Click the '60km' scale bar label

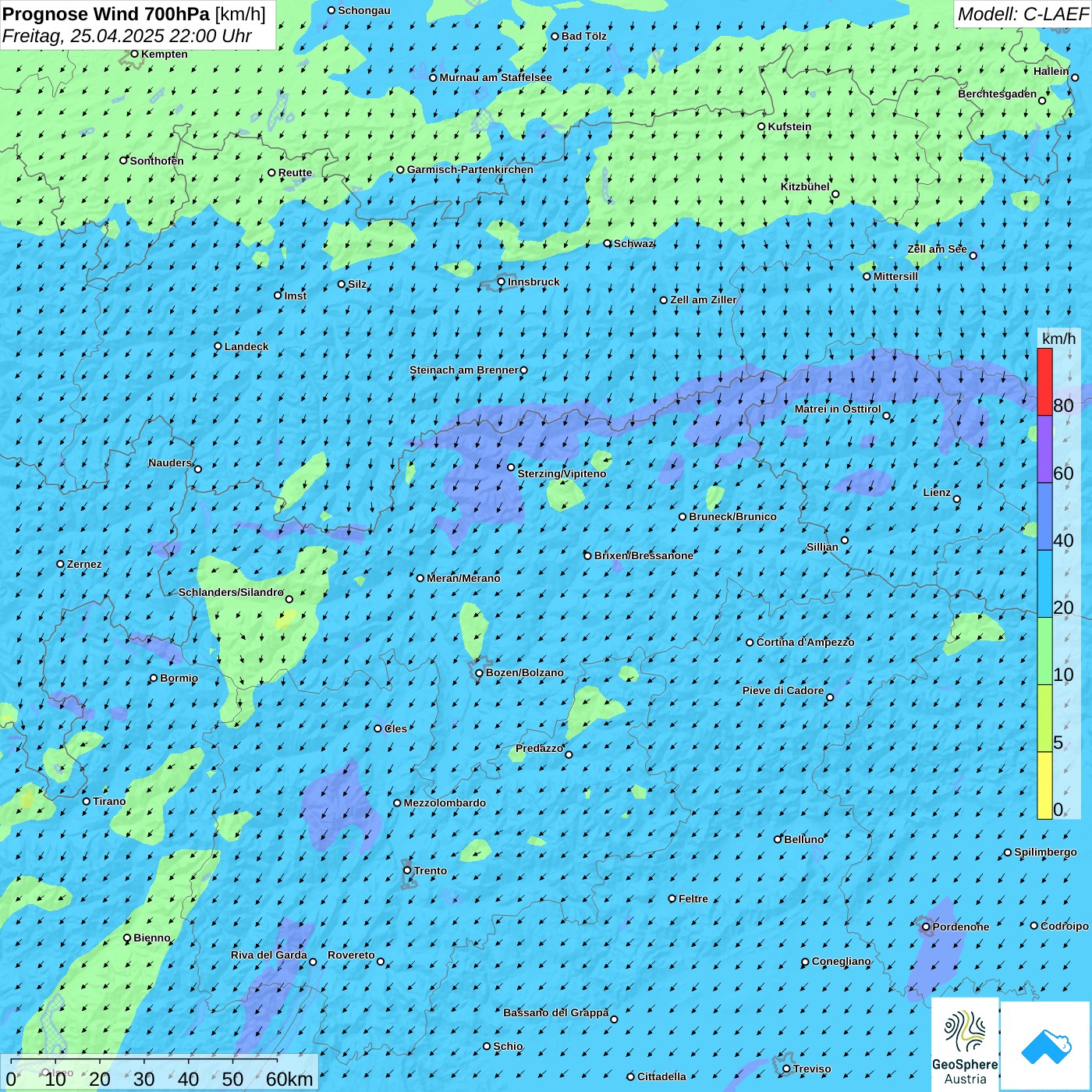289,1079
